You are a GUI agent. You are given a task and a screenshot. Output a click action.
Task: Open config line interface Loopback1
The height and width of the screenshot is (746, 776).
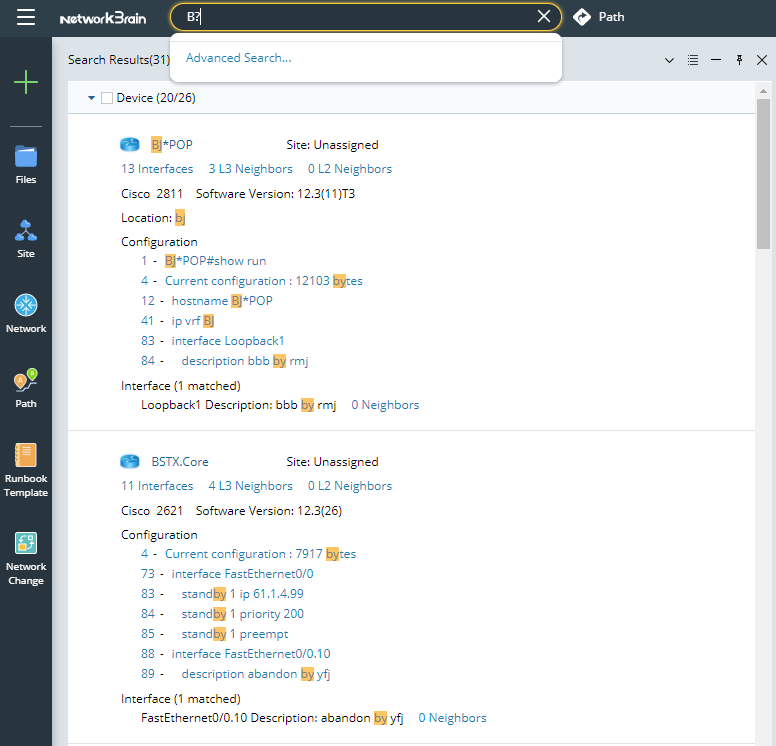click(228, 341)
